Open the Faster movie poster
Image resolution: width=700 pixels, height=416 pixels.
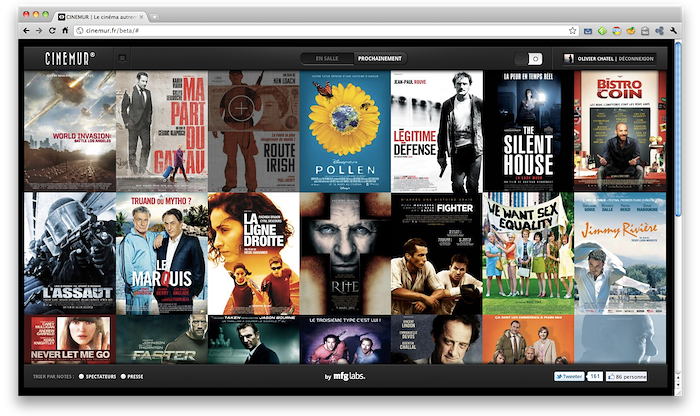click(162, 340)
